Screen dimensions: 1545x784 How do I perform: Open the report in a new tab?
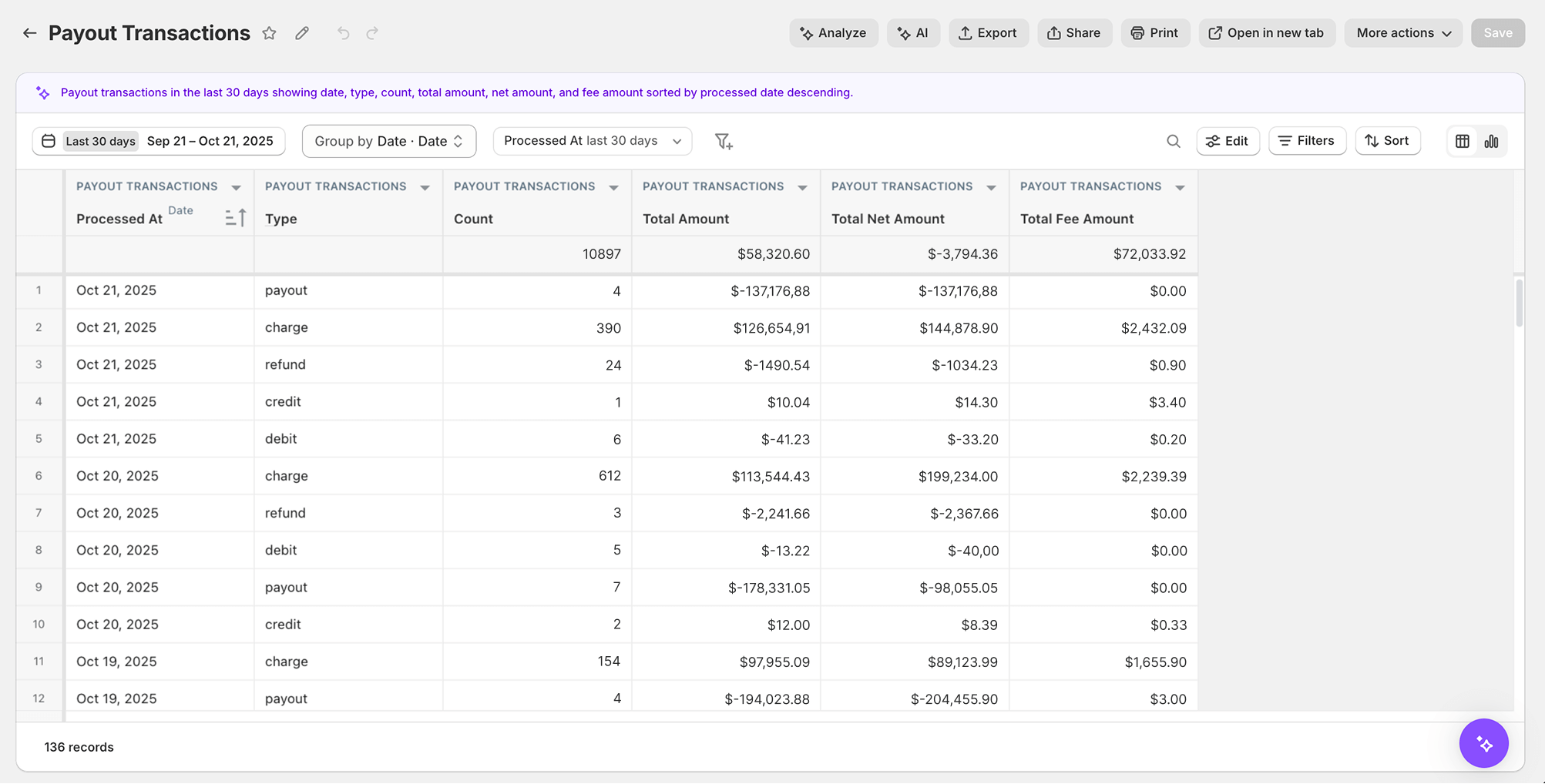point(1266,32)
